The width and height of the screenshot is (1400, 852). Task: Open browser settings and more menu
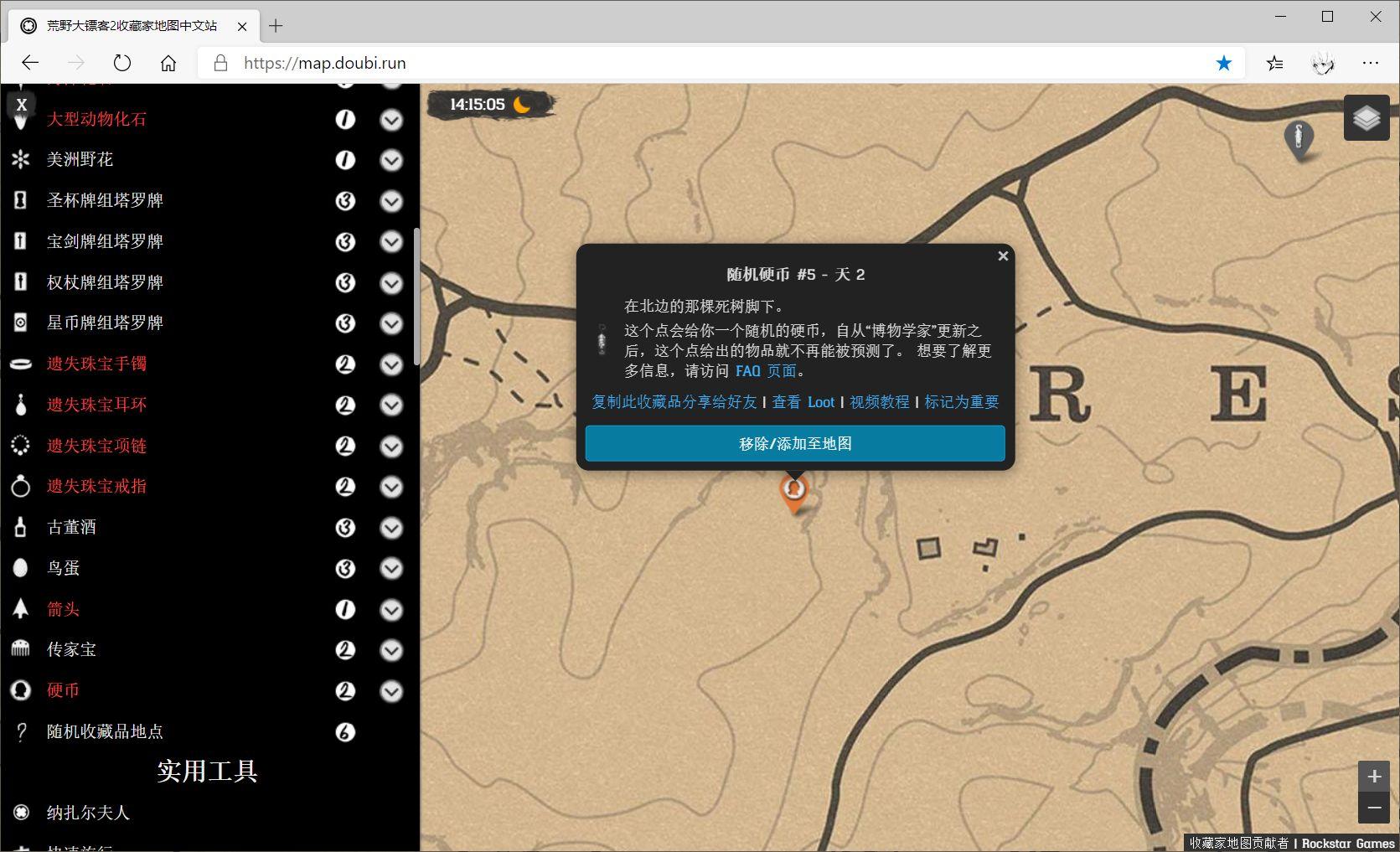(1371, 63)
